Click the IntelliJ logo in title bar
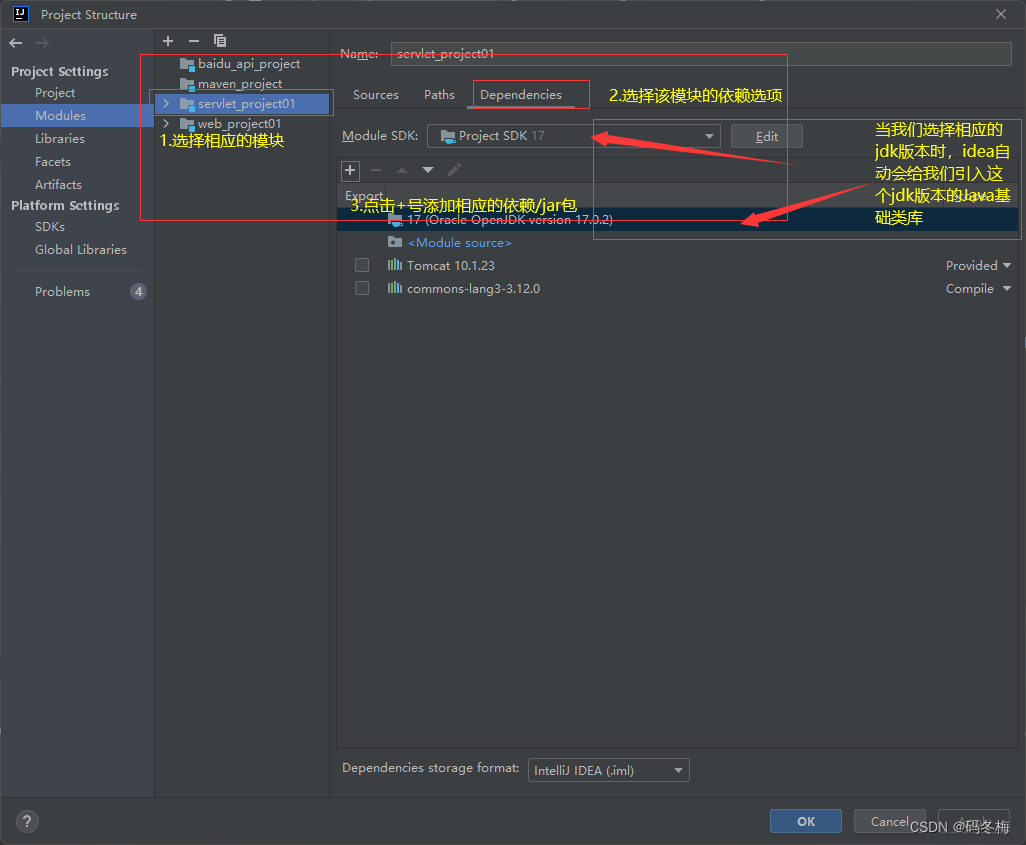This screenshot has height=845, width=1026. (x=20, y=14)
